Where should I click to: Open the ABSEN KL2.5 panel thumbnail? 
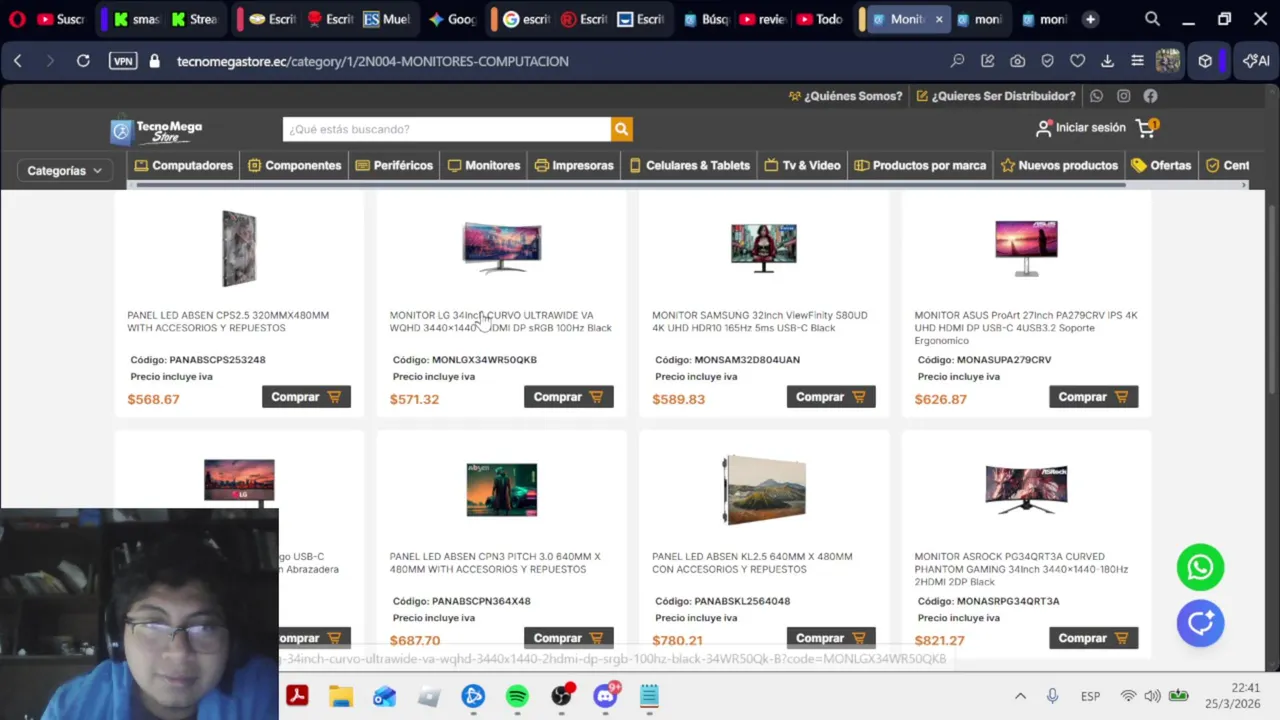(764, 490)
